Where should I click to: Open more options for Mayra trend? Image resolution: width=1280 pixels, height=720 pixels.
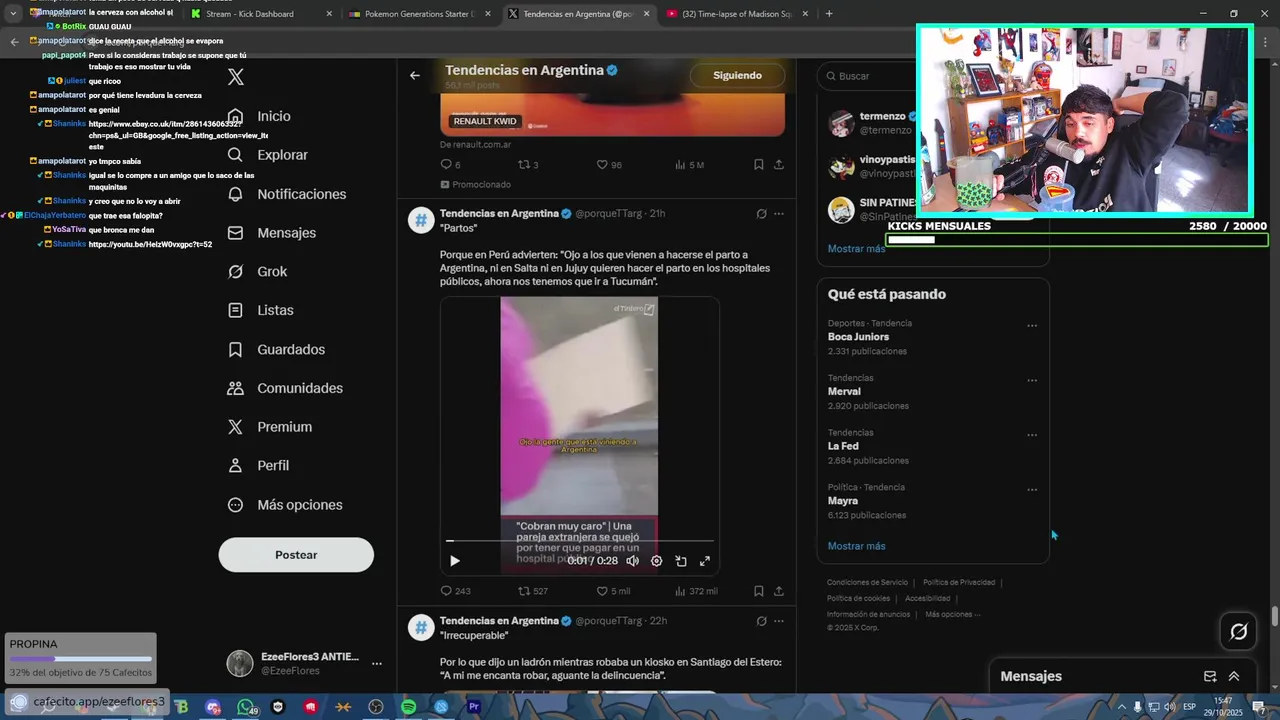click(x=1032, y=491)
